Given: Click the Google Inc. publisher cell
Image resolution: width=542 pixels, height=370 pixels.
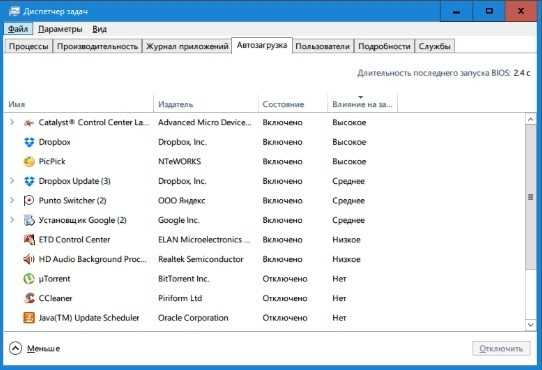Looking at the screenshot, I should 179,220.
